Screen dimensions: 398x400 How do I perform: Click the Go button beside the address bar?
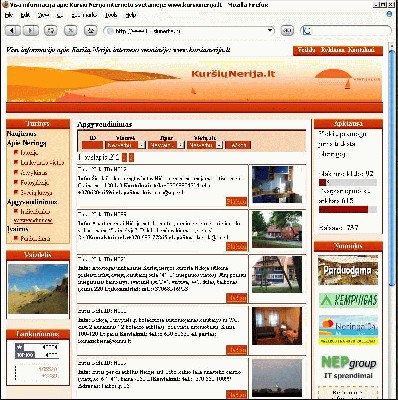point(287,31)
